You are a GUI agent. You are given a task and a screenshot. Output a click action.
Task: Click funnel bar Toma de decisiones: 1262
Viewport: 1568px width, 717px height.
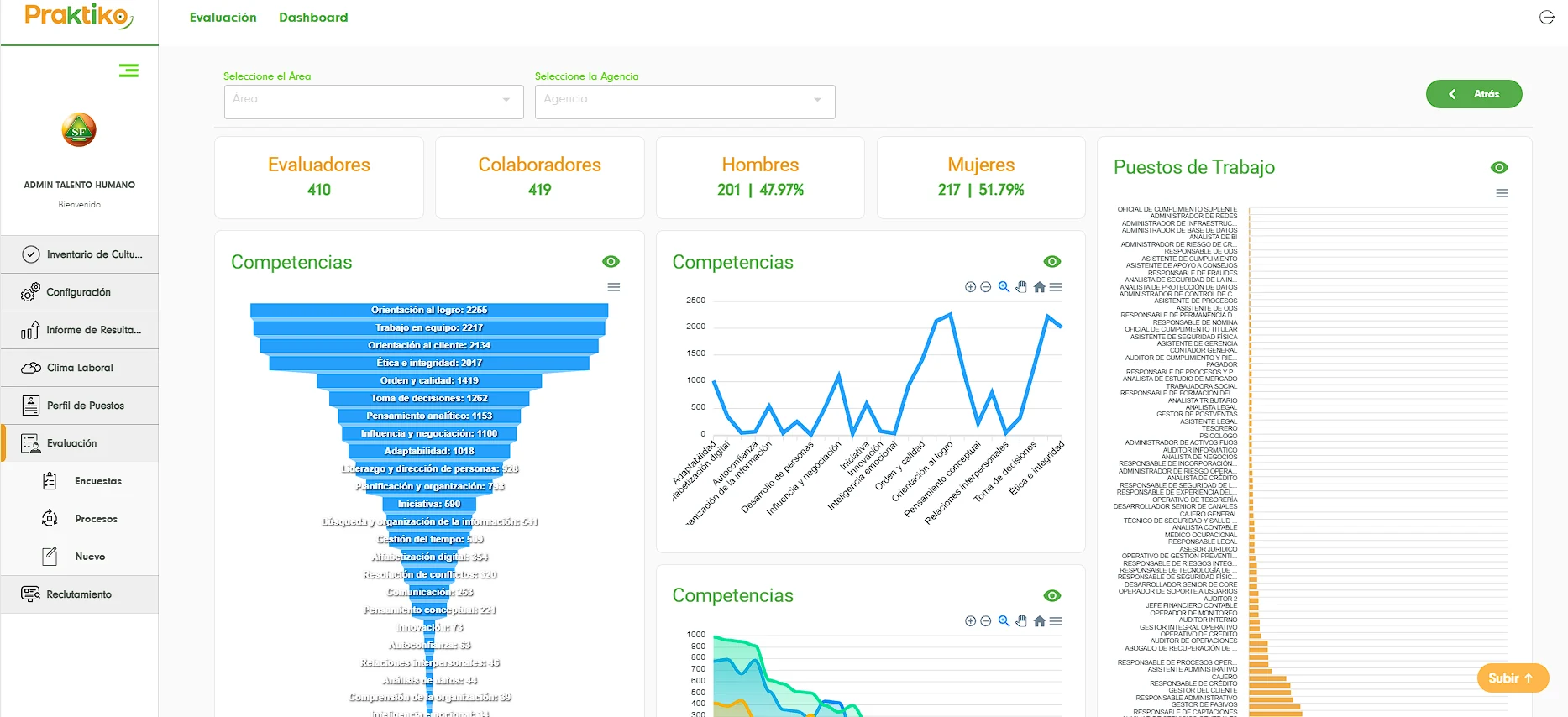coord(429,399)
